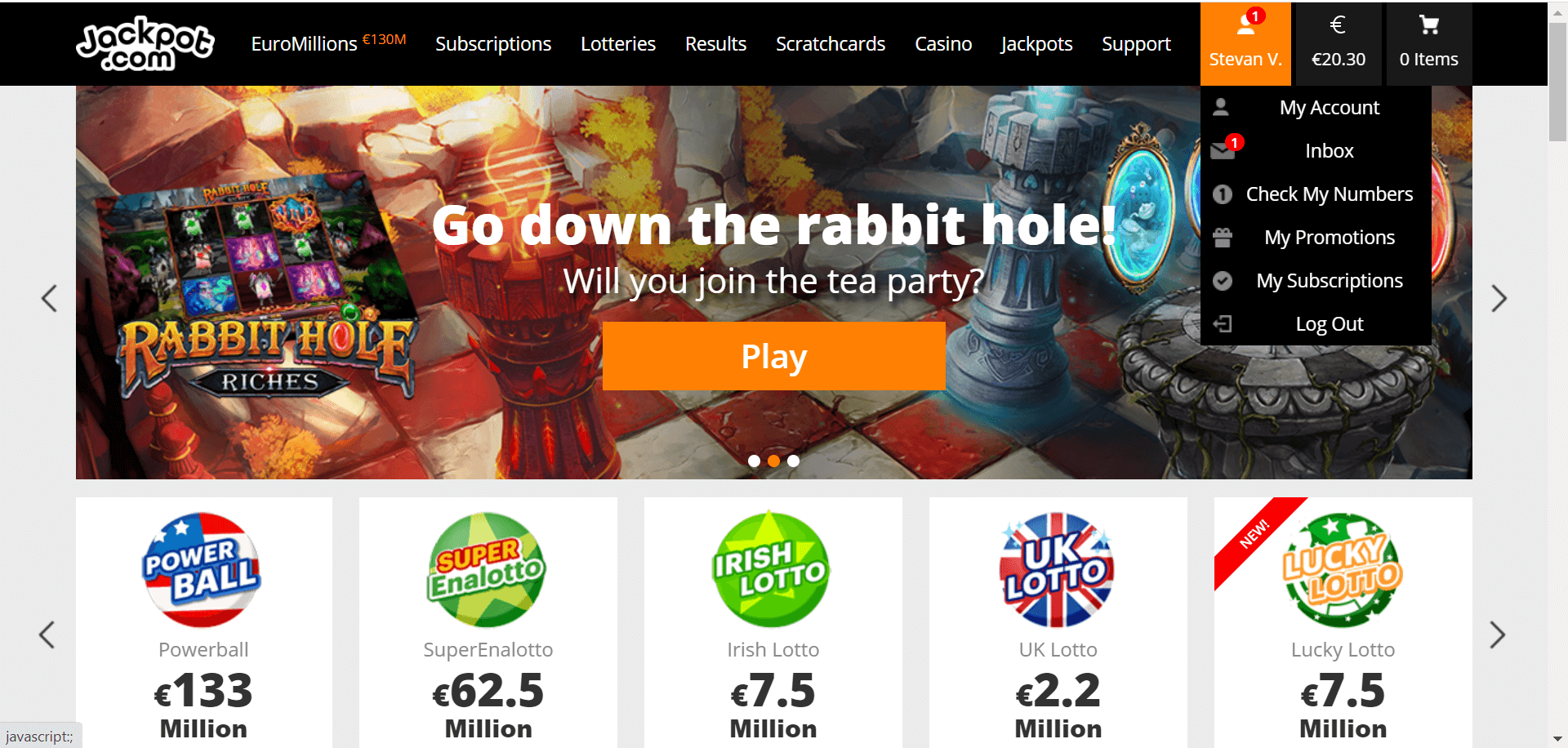This screenshot has height=748, width=1568.
Task: Select the UK Lotto logo
Action: 1058,570
